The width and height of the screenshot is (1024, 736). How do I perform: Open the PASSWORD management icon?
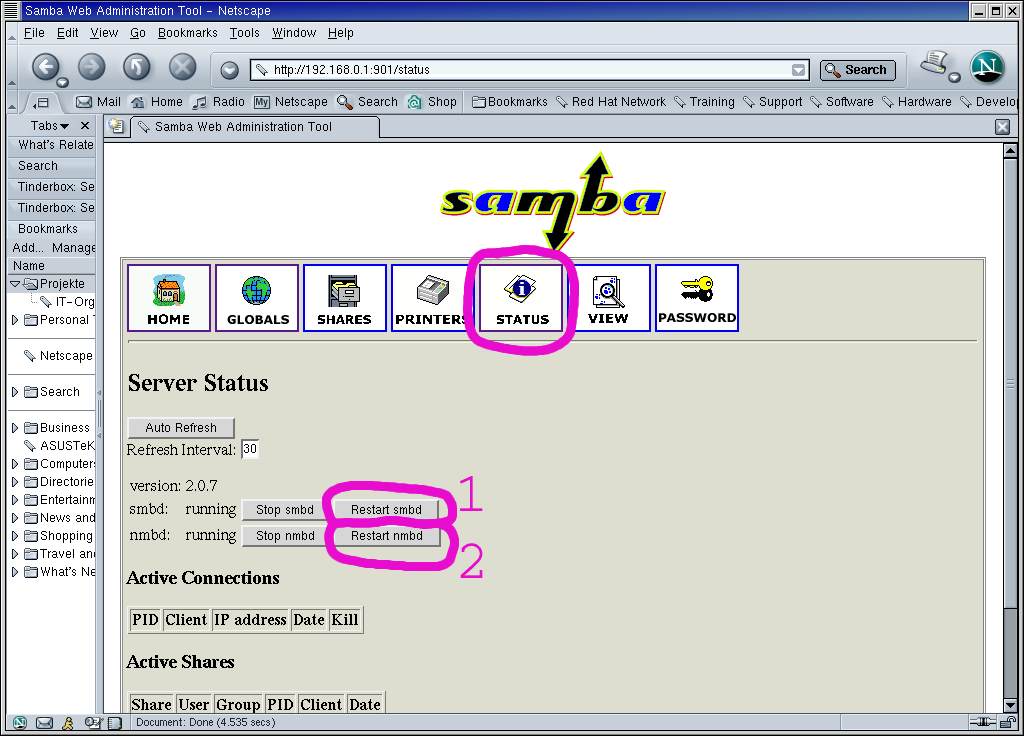697,297
